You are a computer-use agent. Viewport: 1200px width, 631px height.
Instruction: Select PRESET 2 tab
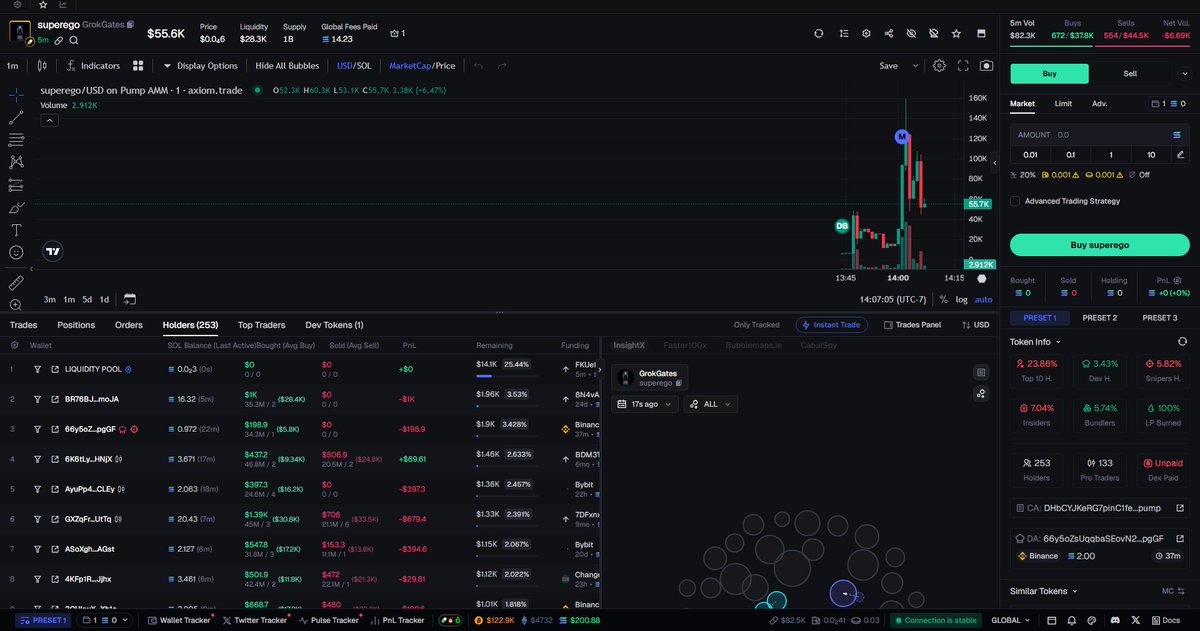1099,318
